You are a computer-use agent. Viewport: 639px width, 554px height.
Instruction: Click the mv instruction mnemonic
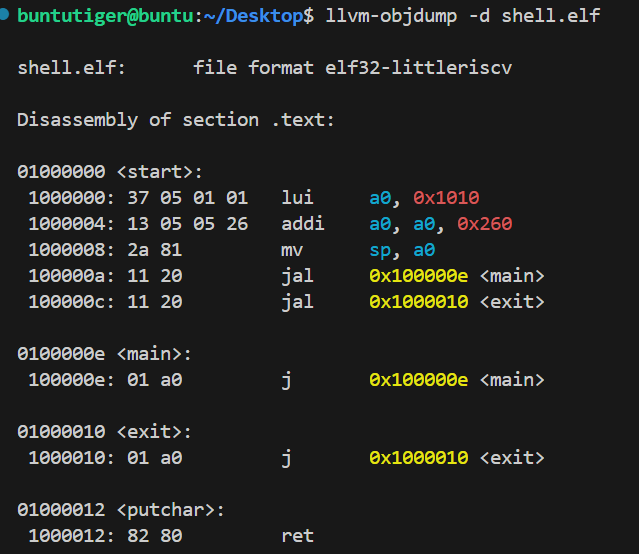pos(292,249)
